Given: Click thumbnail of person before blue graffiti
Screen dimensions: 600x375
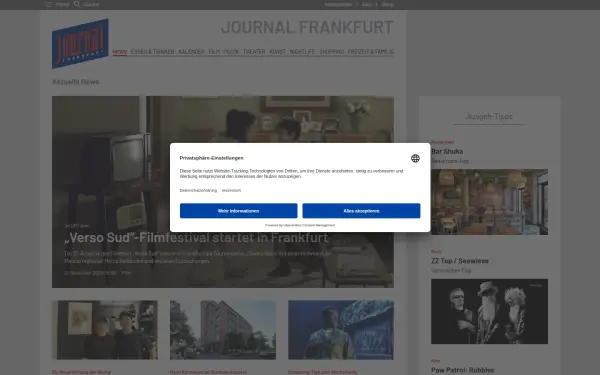Looking at the screenshot, I should (x=341, y=330).
